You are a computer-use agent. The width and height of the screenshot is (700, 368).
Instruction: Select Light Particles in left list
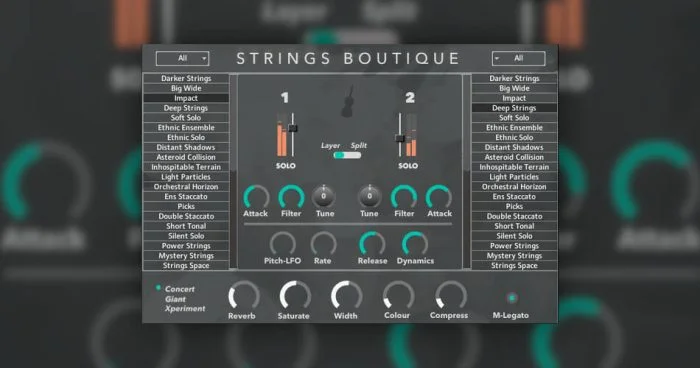click(186, 176)
